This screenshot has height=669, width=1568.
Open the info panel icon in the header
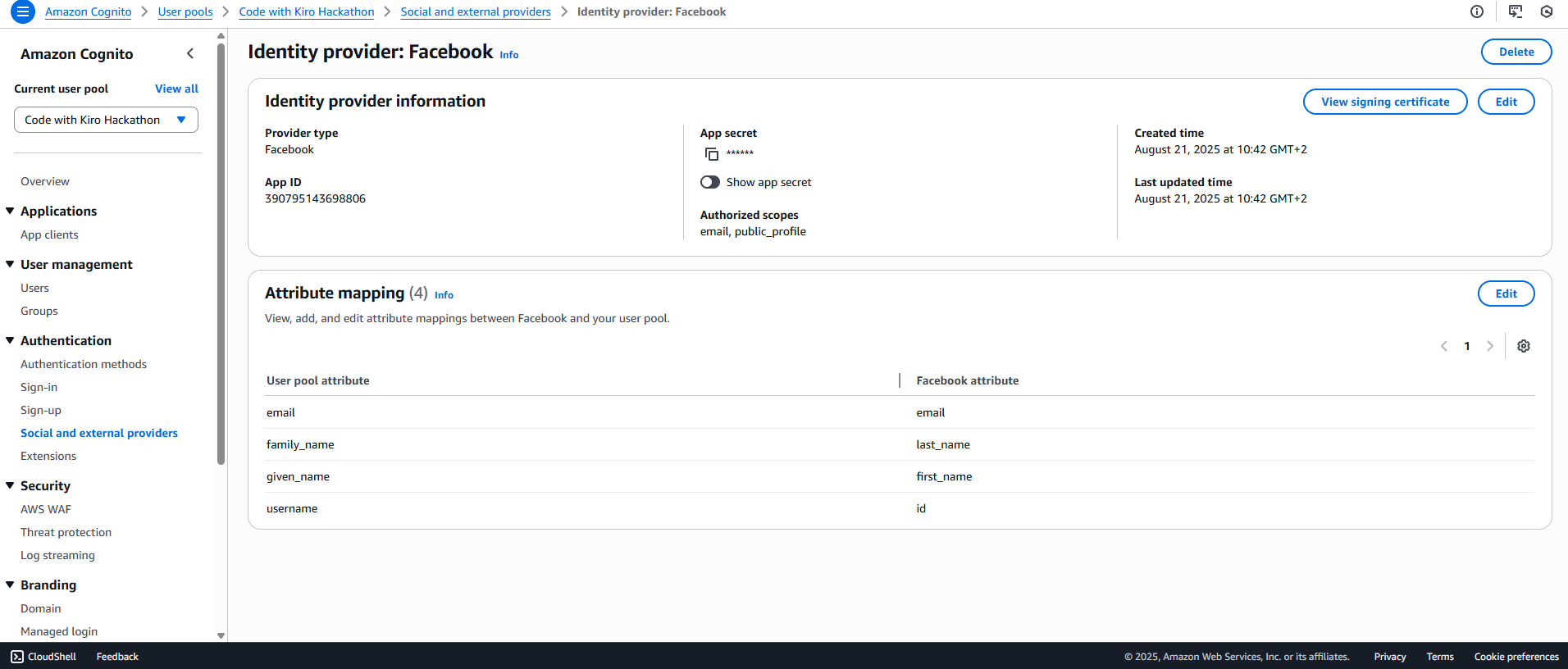1476,11
